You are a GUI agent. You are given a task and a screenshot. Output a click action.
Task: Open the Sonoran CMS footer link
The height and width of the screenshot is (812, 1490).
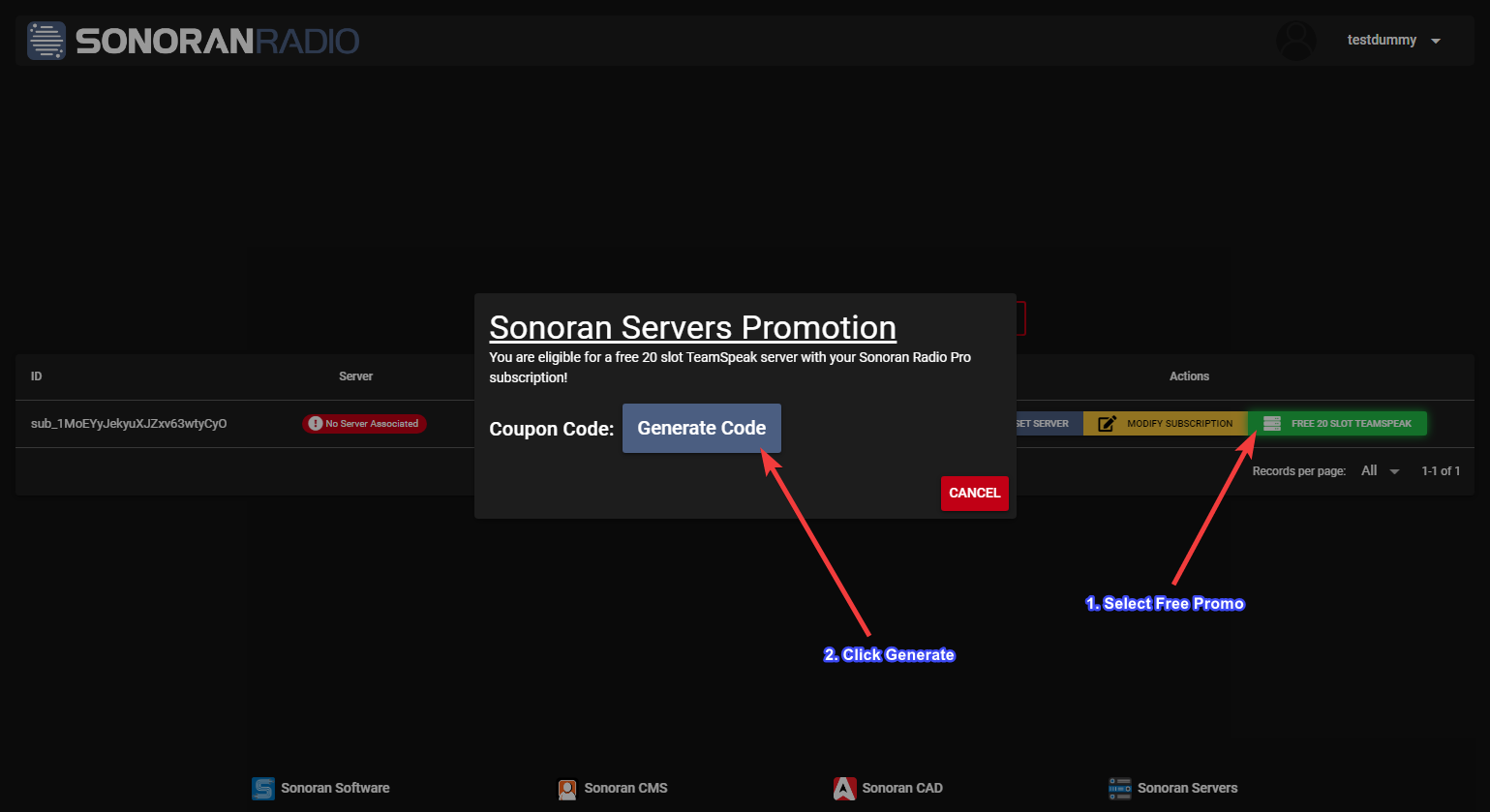coord(613,788)
